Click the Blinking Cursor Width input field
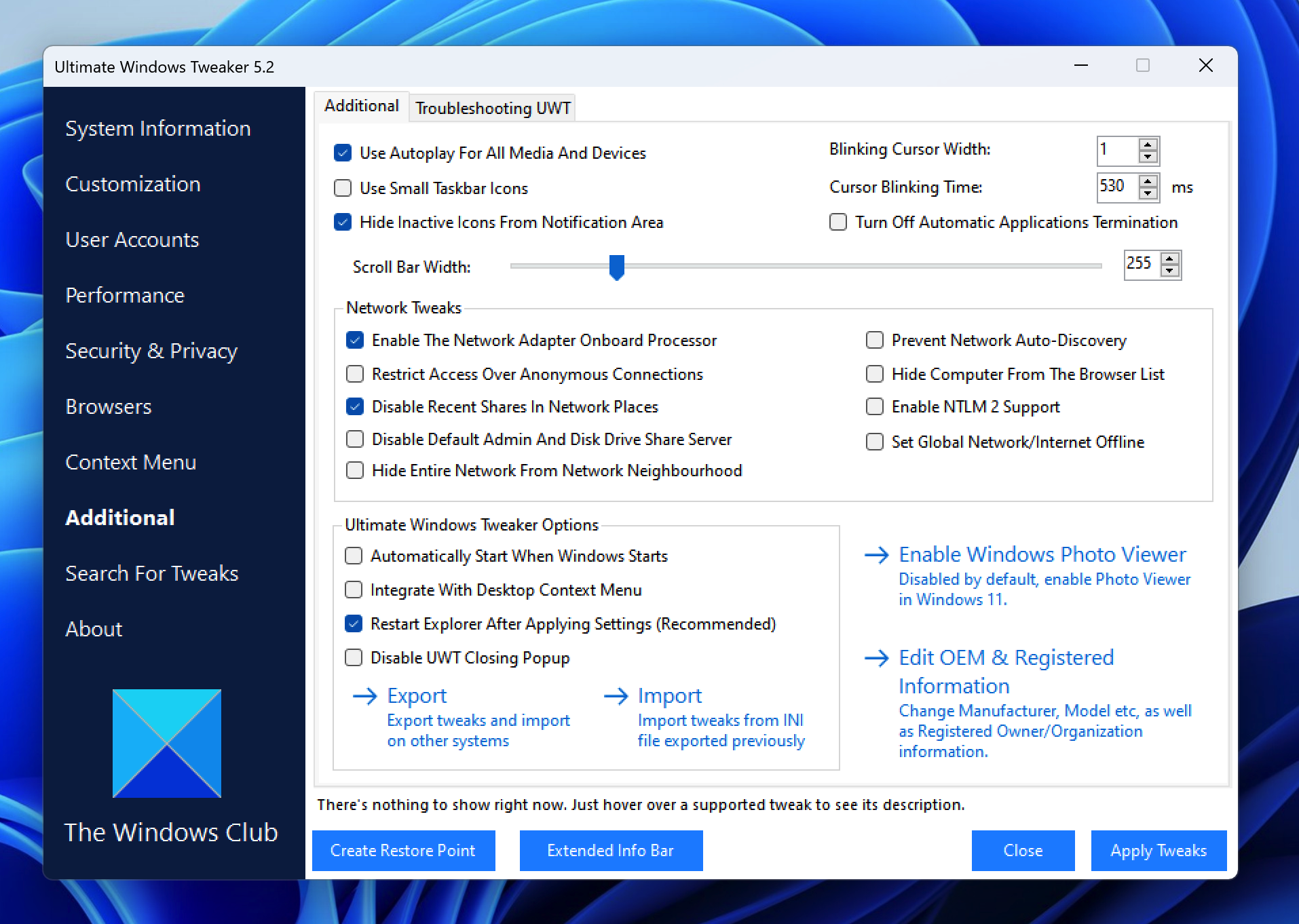 pyautogui.click(x=1118, y=151)
